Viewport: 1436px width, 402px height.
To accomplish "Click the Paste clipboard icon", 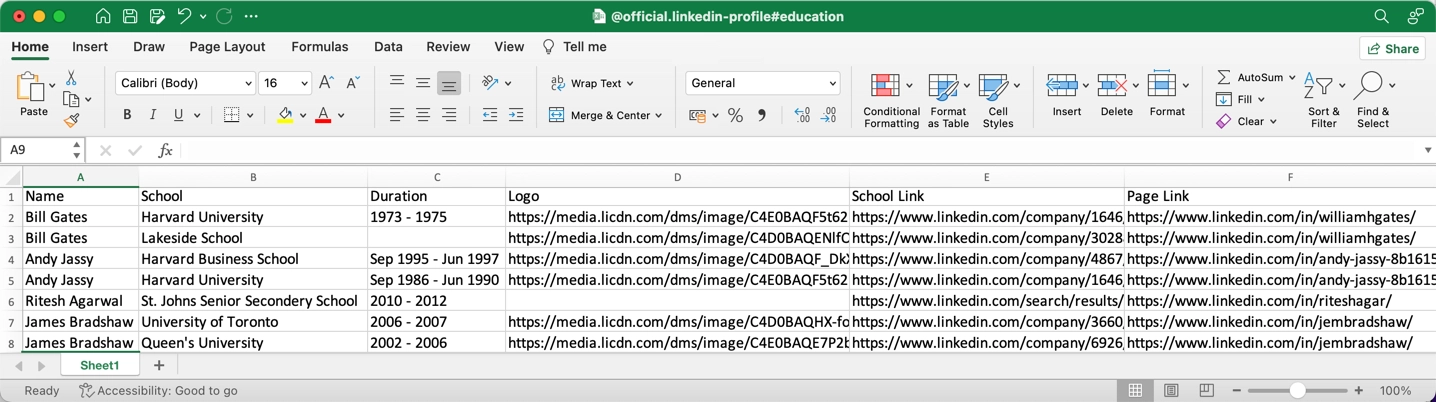I will [x=30, y=88].
